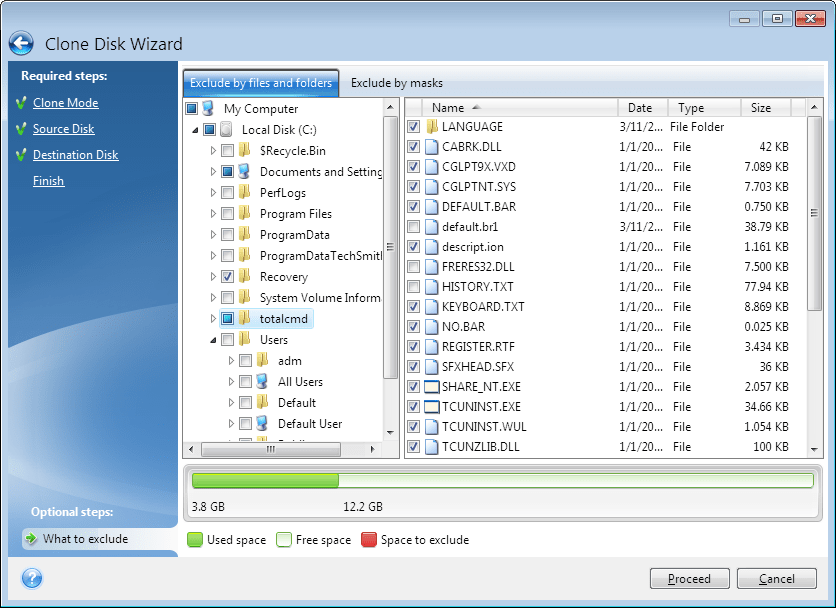
Task: Click the Proceed button
Action: pos(689,579)
